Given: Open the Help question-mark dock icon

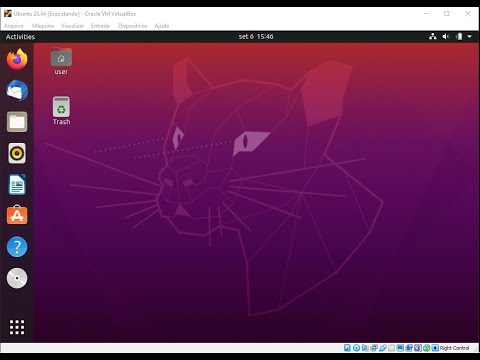Looking at the screenshot, I should (x=17, y=247).
